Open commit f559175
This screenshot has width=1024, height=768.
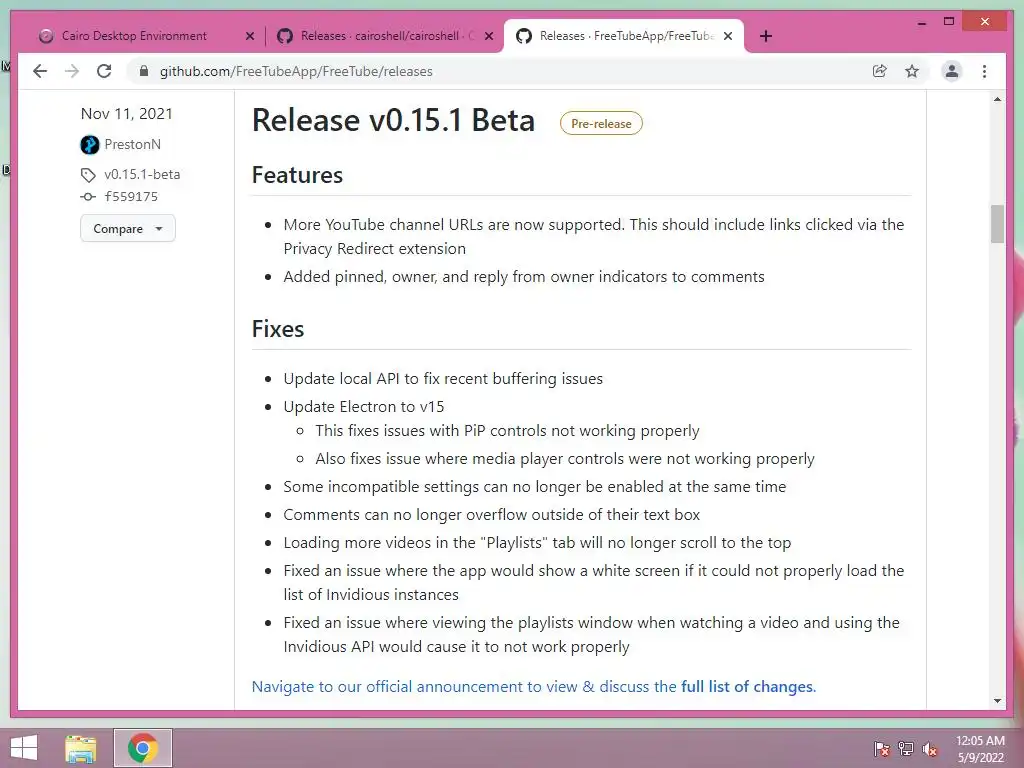pos(131,197)
